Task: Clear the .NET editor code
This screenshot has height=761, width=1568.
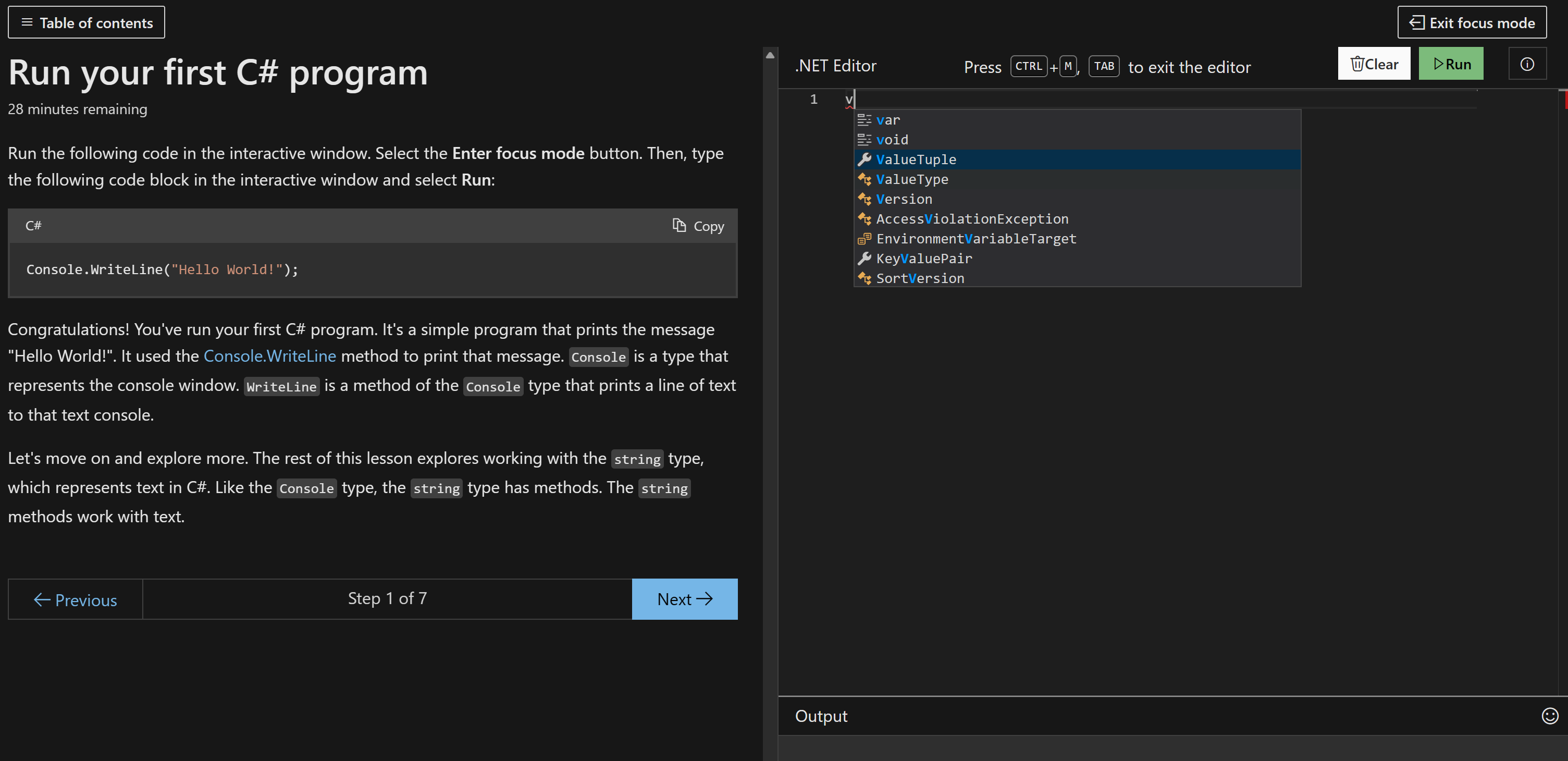Action: coord(1374,63)
